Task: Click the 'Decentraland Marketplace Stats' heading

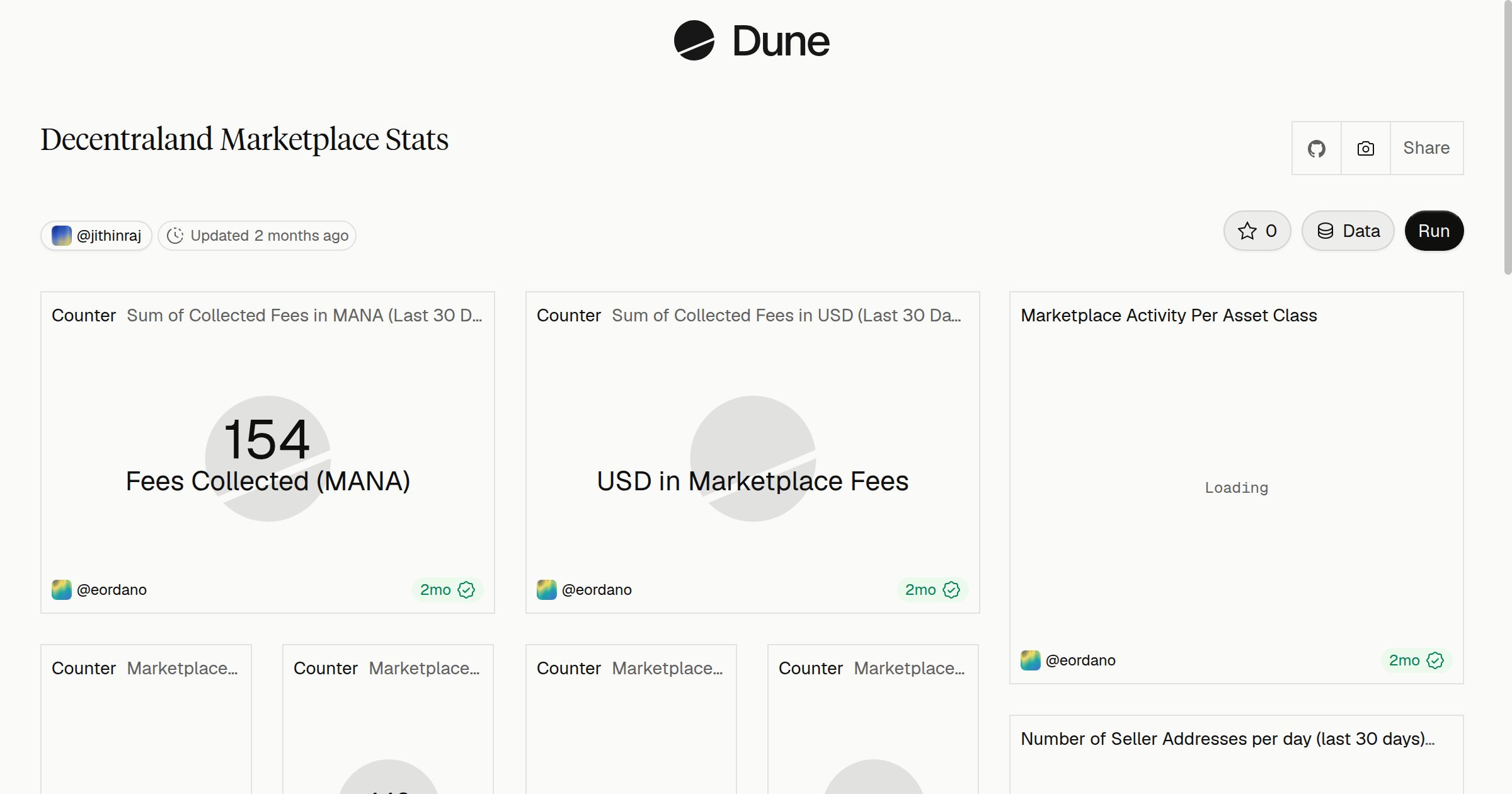Action: [x=244, y=139]
